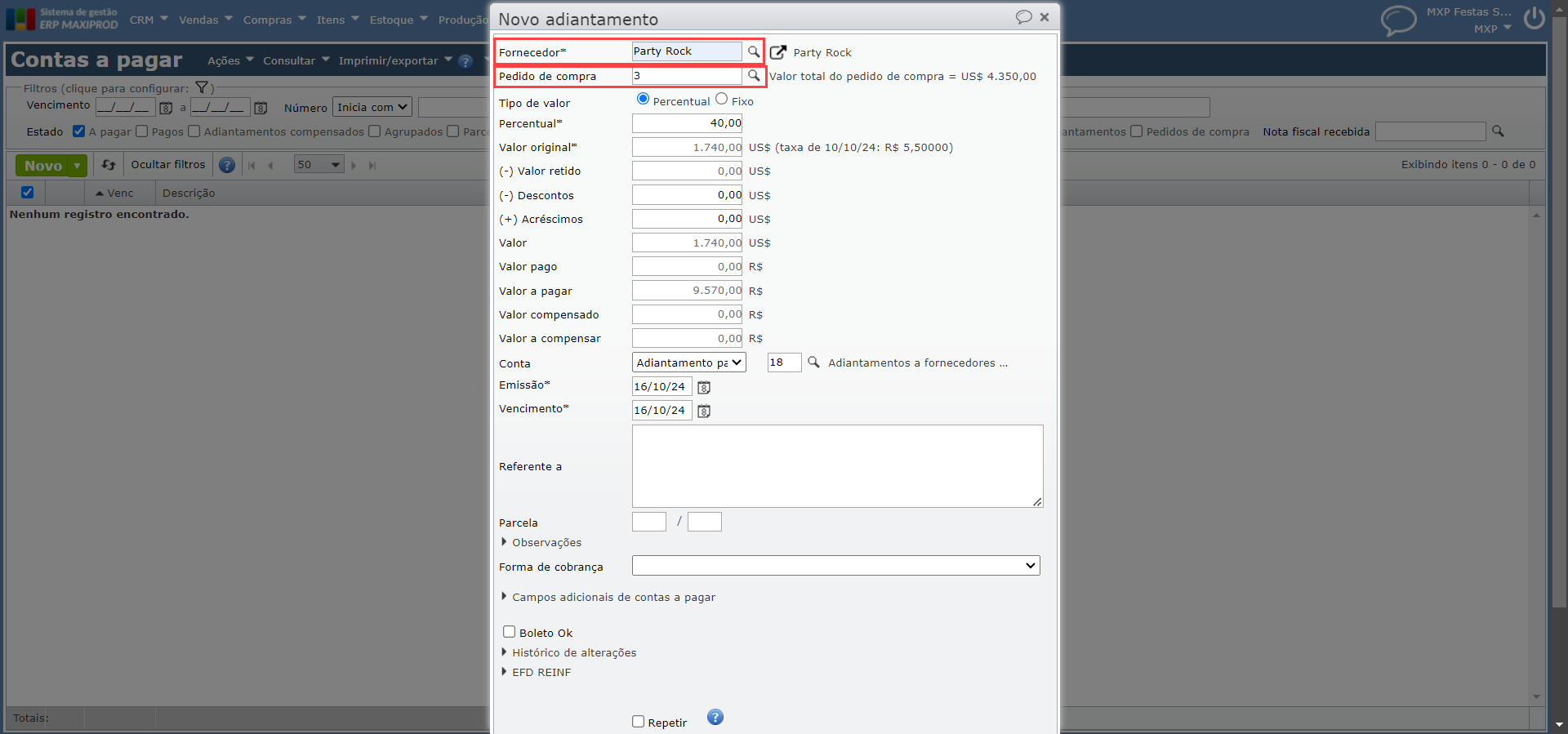Open the Forma de cobrança dropdown
Viewport: 1568px width, 734px height.
[836, 565]
